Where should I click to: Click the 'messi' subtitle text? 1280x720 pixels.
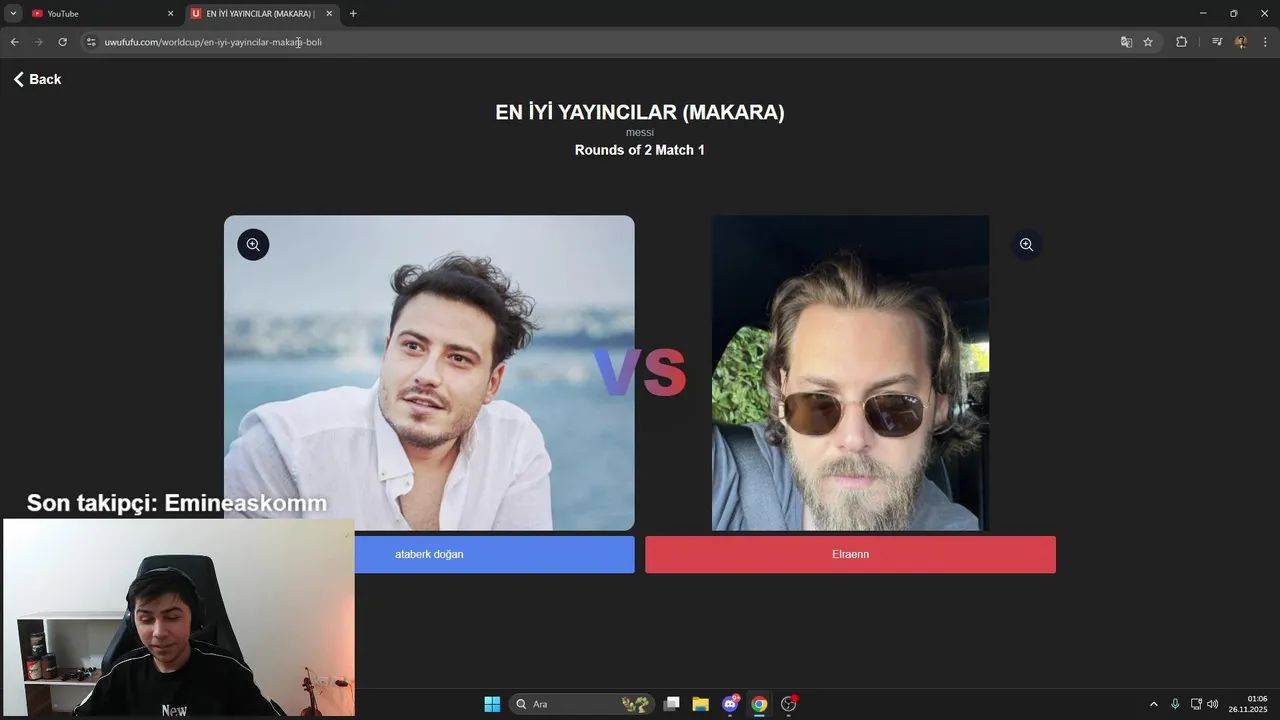(x=640, y=132)
